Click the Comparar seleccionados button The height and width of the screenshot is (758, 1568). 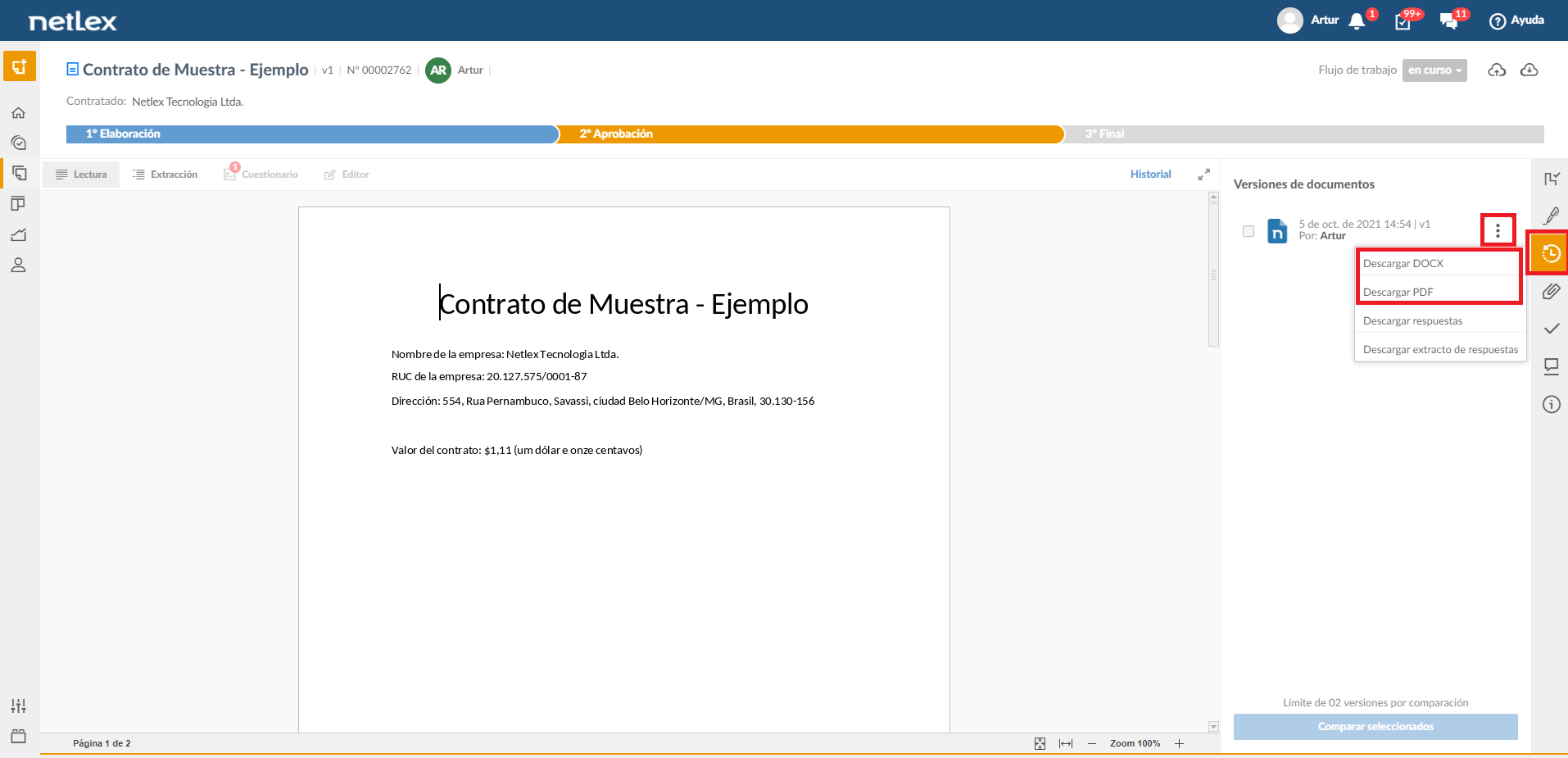pyautogui.click(x=1375, y=727)
